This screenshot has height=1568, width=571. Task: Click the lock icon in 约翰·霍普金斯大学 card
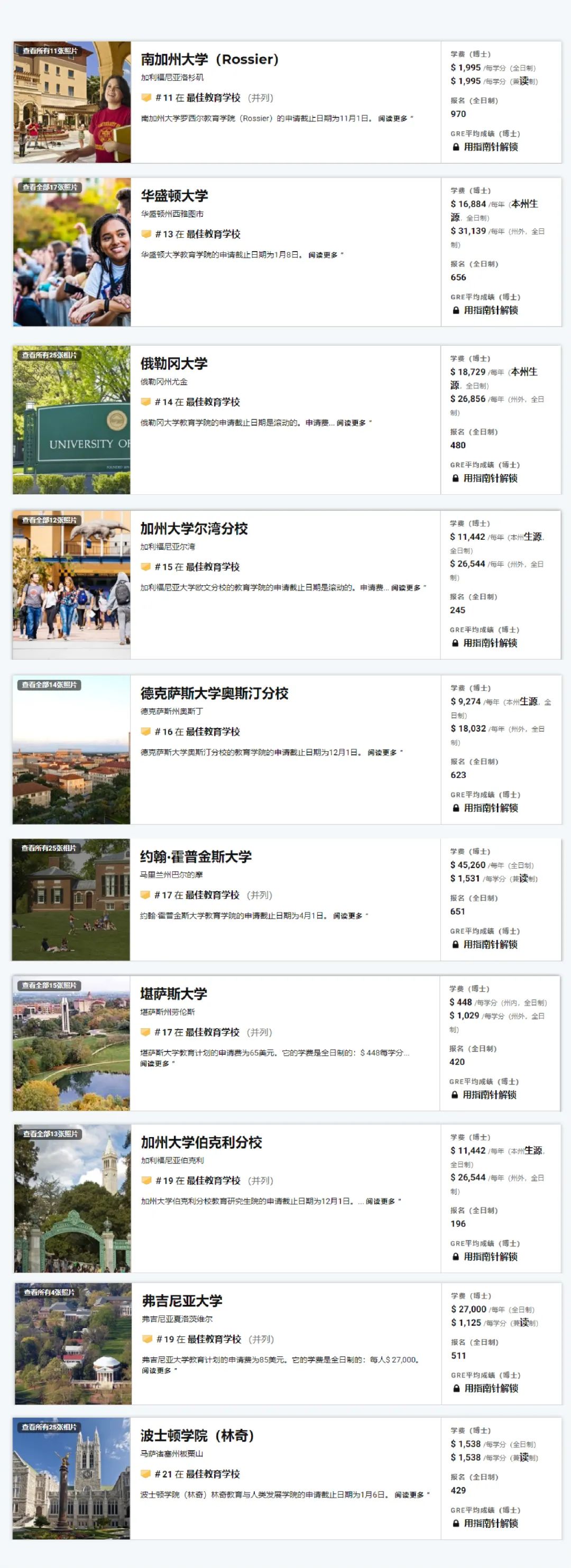pyautogui.click(x=455, y=944)
